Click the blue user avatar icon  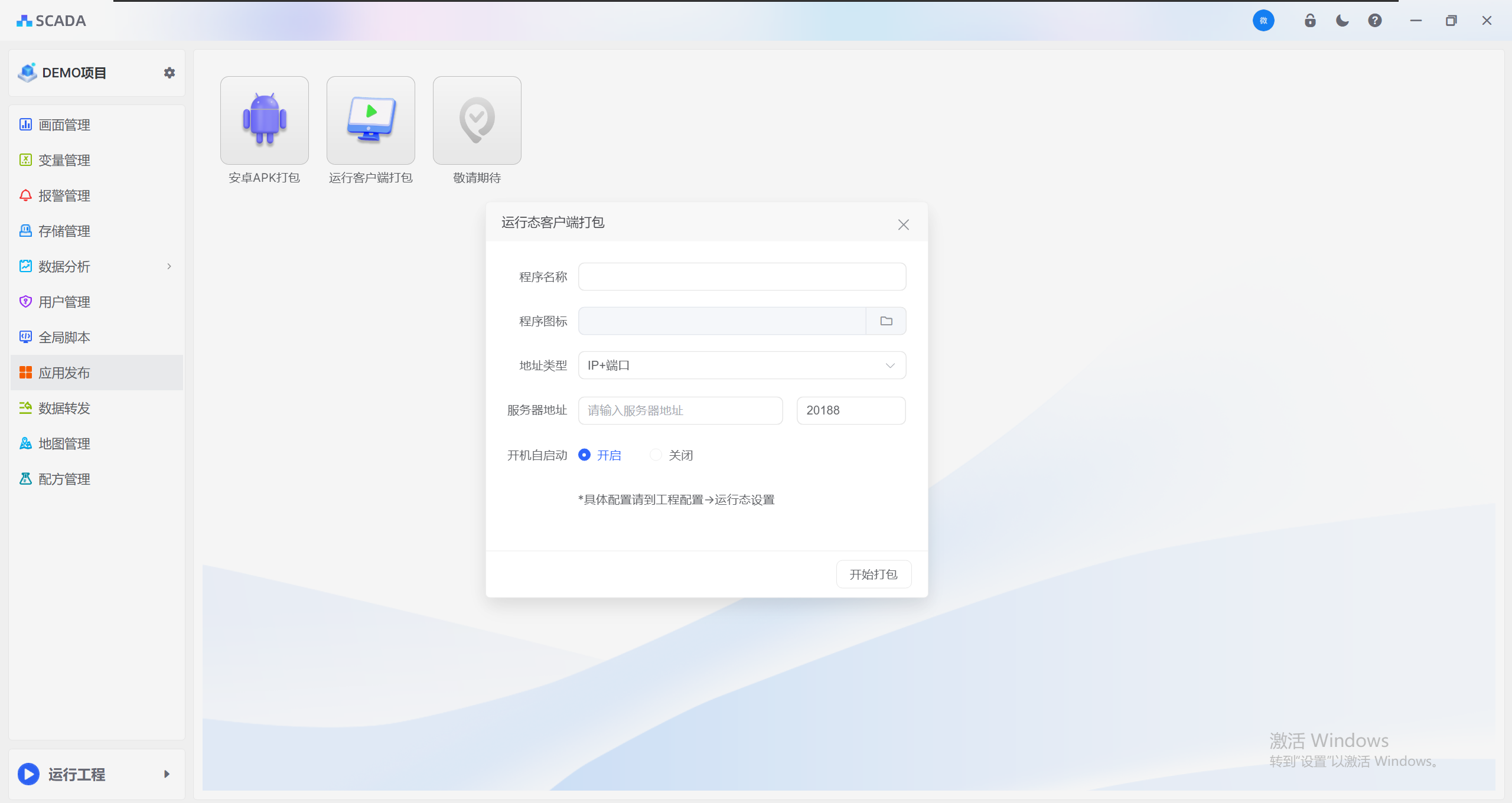(1263, 21)
